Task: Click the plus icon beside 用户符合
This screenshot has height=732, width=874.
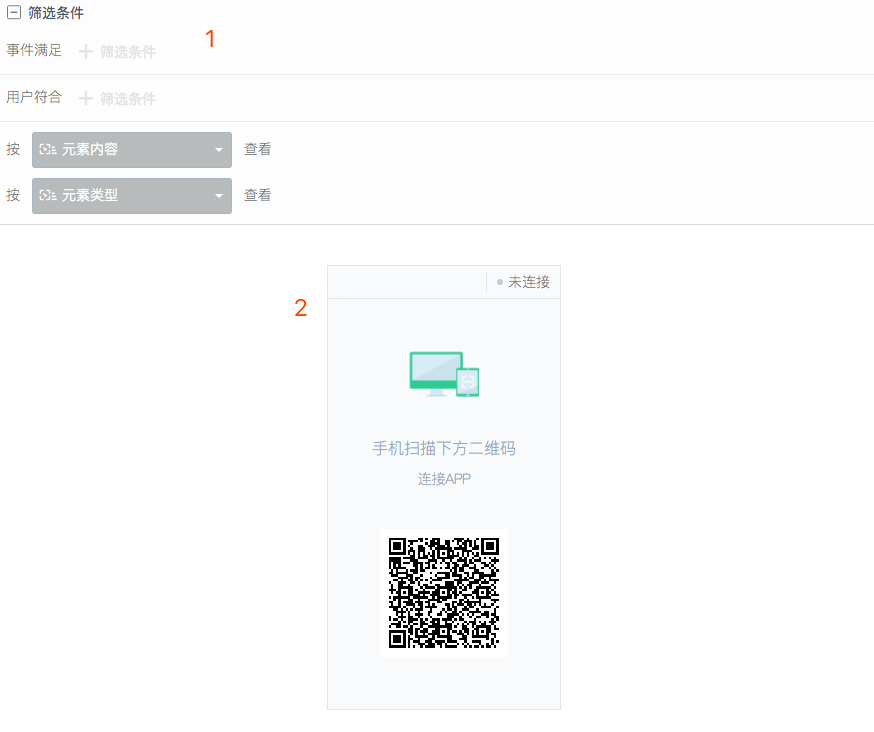Action: coord(85,99)
